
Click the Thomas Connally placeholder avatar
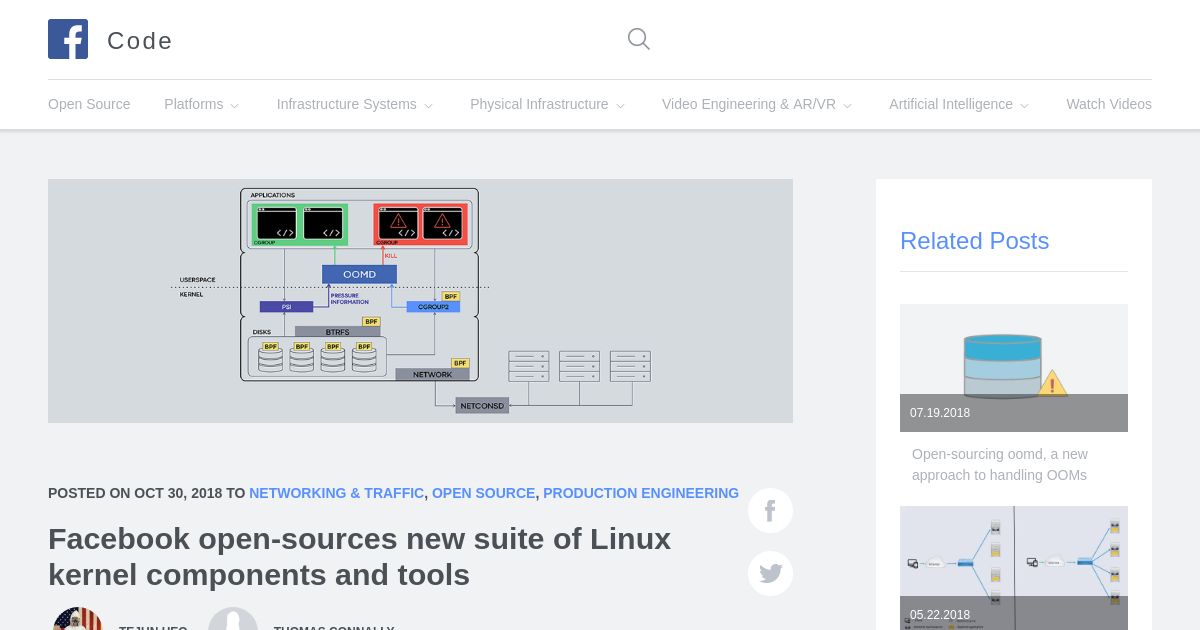[233, 619]
